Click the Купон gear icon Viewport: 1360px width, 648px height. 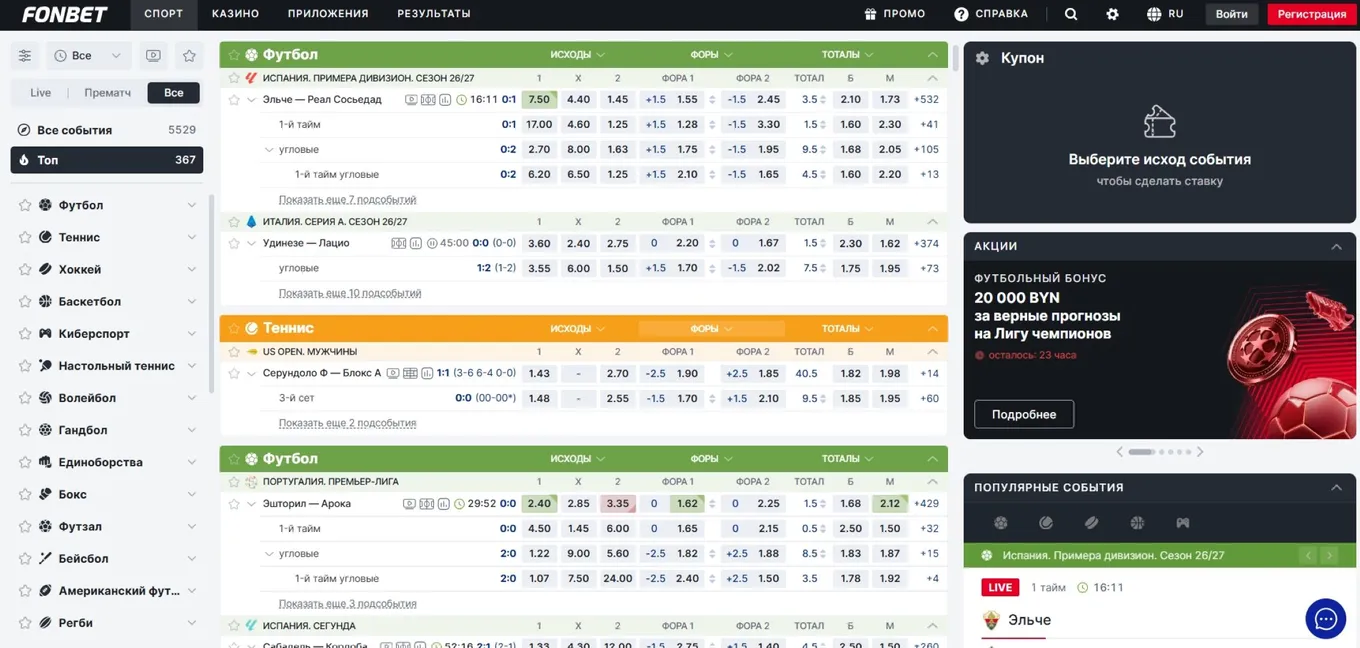point(982,59)
